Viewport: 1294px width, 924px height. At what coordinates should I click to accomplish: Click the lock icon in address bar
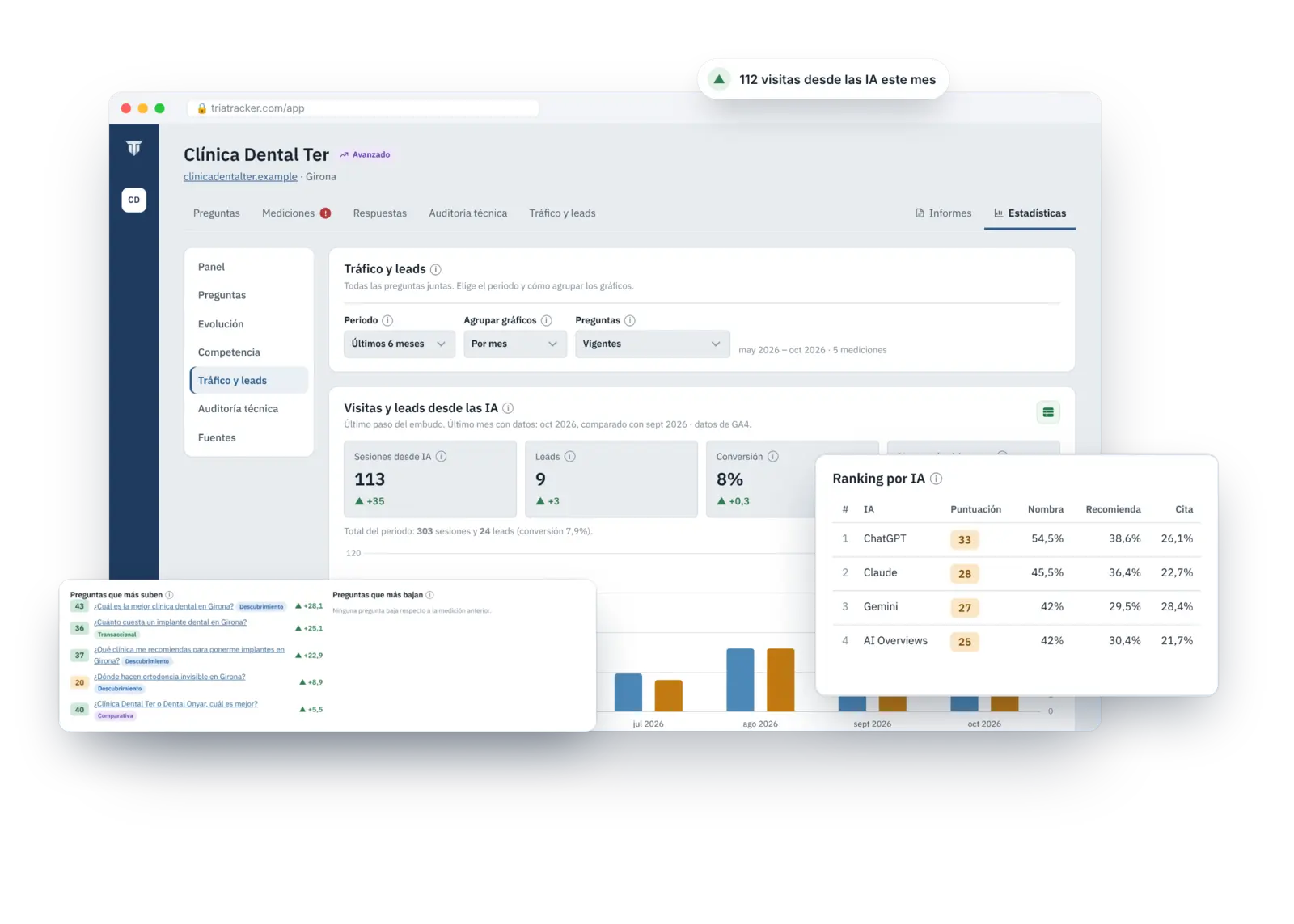202,108
